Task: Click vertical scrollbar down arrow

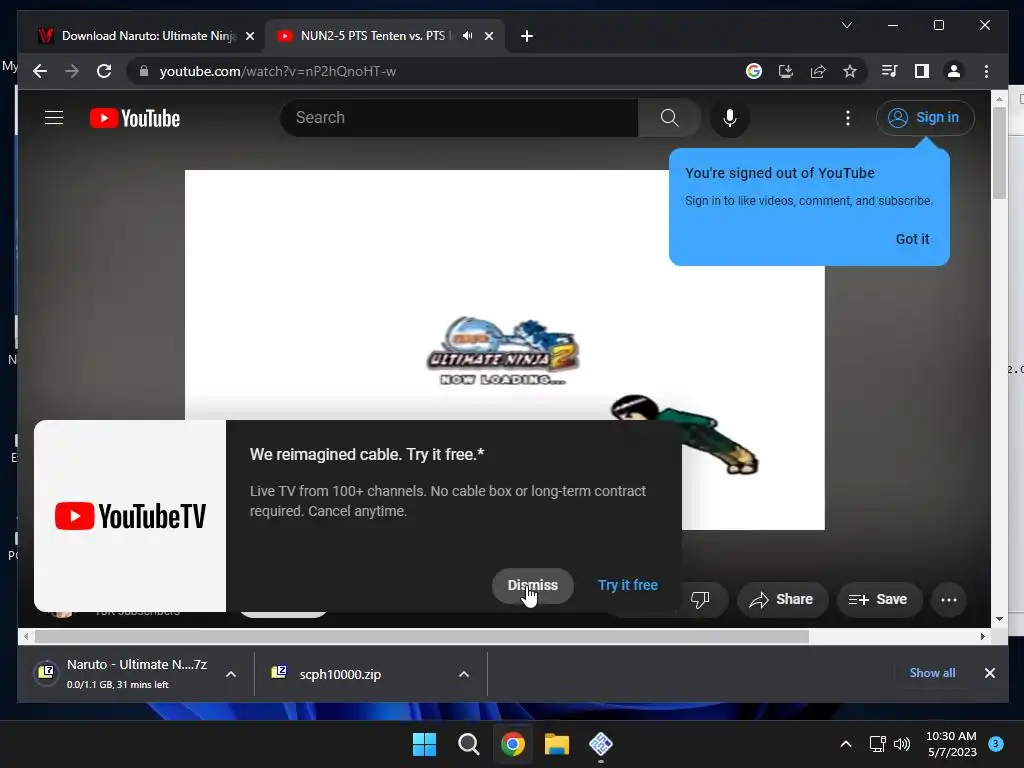Action: [999, 619]
